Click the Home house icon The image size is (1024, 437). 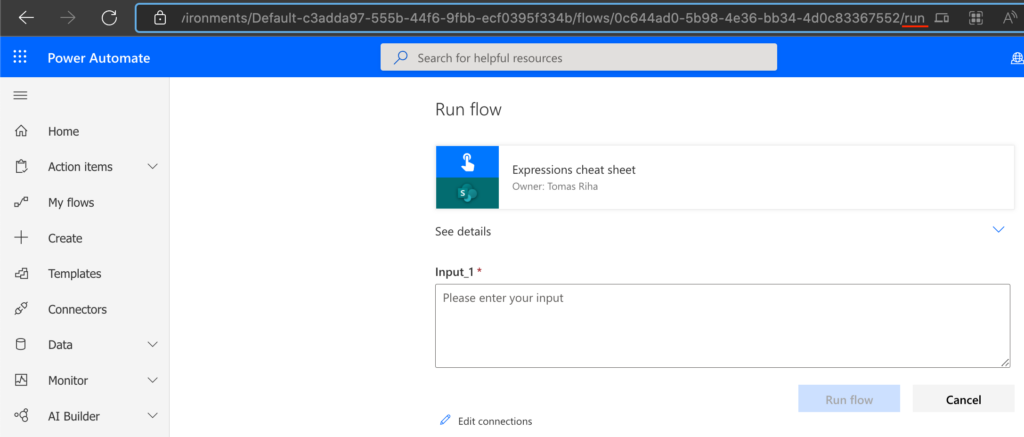tap(21, 131)
